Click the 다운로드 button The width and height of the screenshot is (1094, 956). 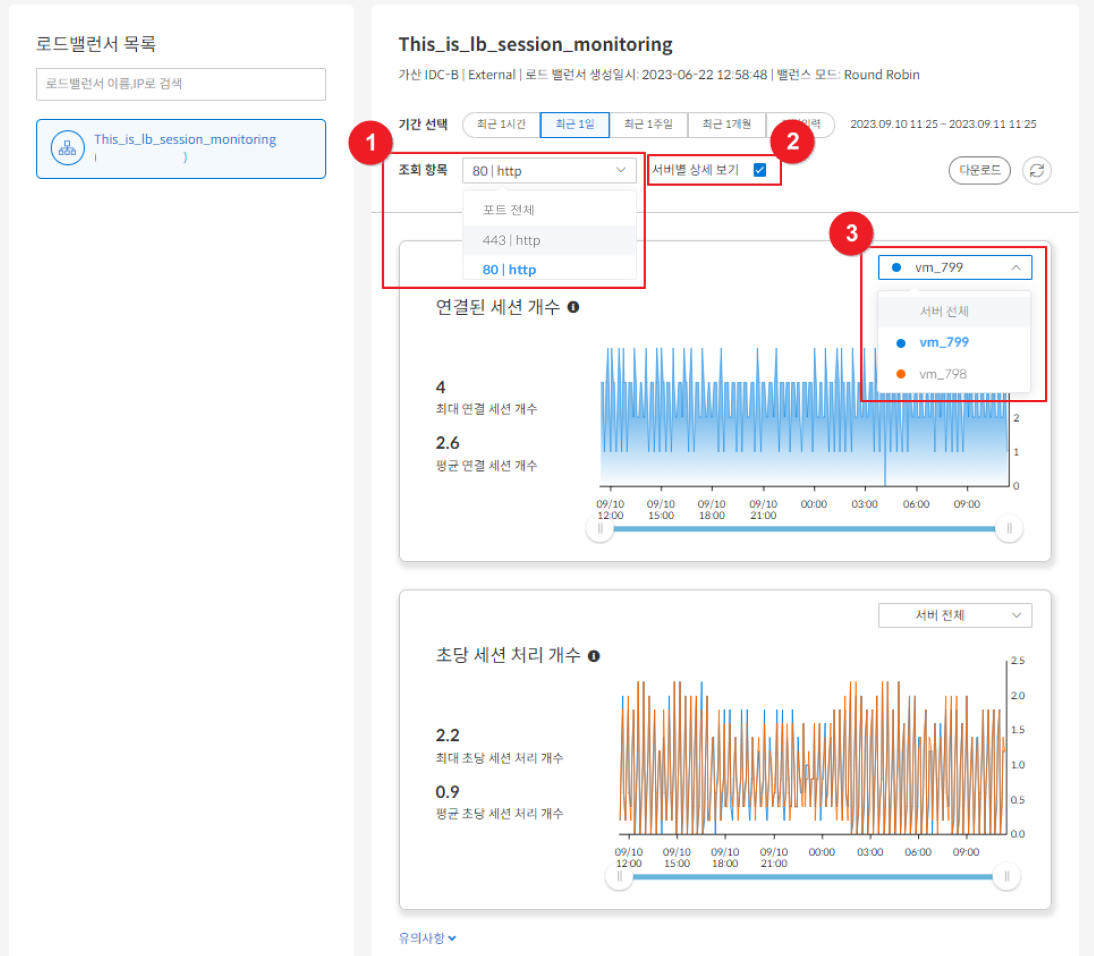[x=980, y=170]
